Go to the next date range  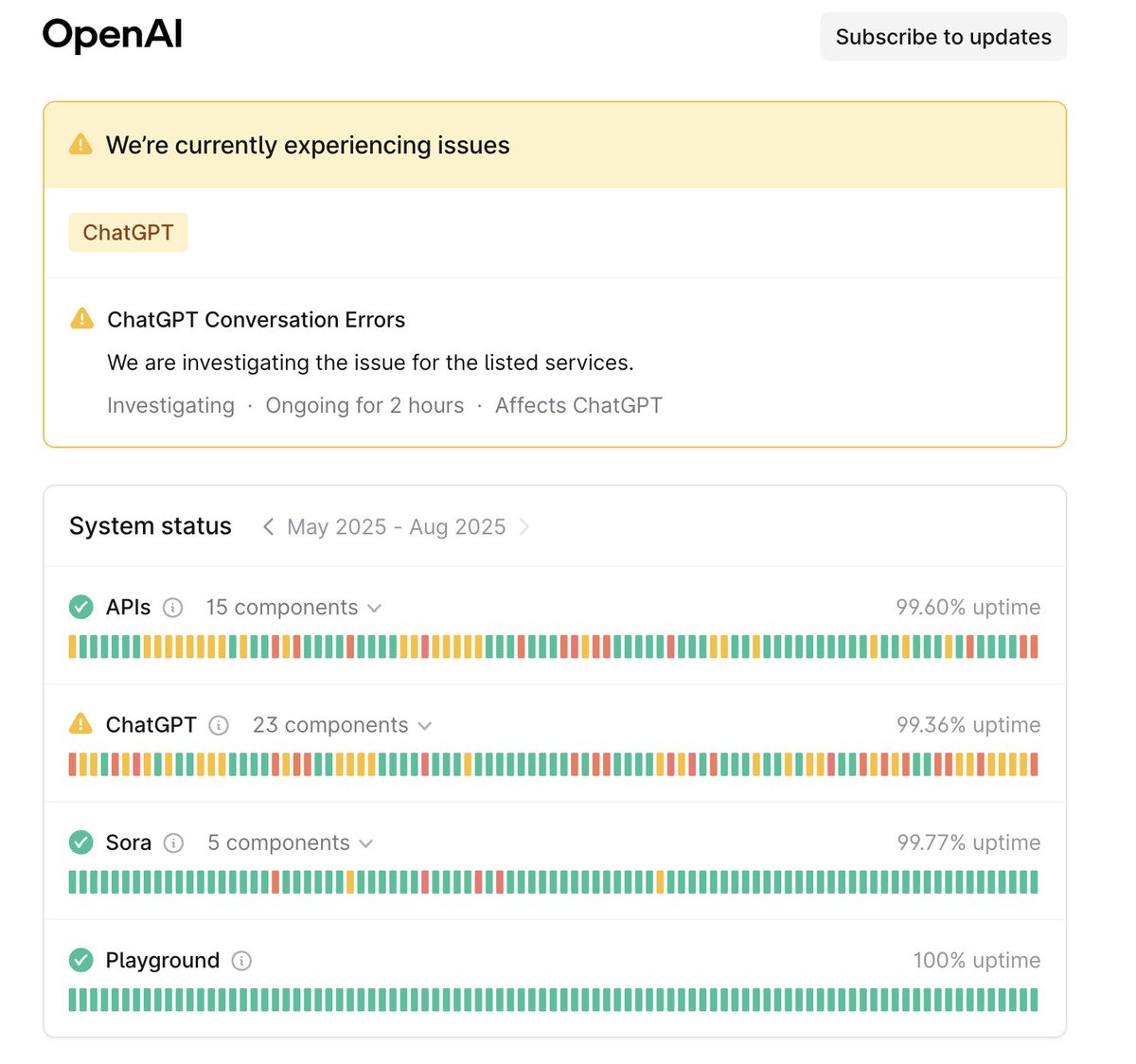pyautogui.click(x=524, y=526)
